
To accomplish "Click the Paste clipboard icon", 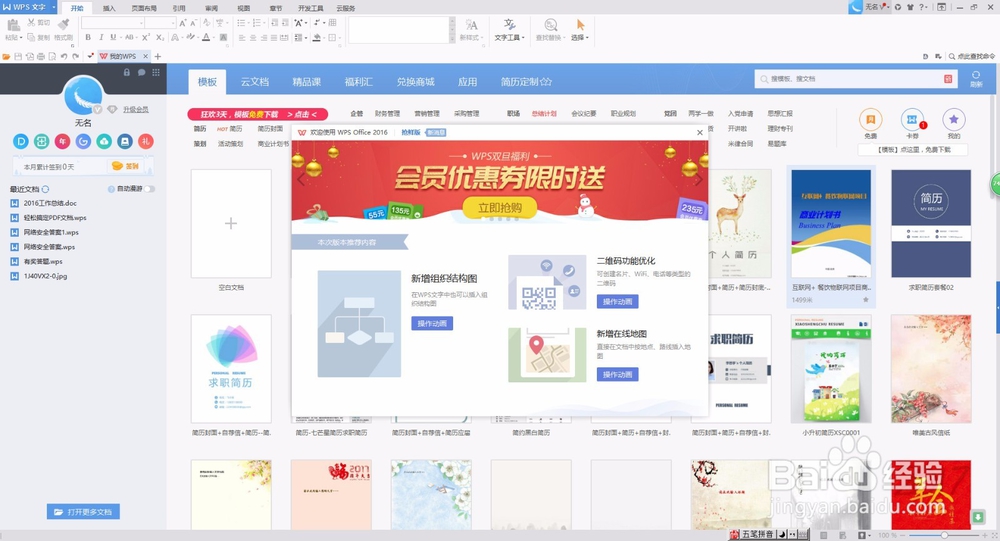I will coord(13,25).
